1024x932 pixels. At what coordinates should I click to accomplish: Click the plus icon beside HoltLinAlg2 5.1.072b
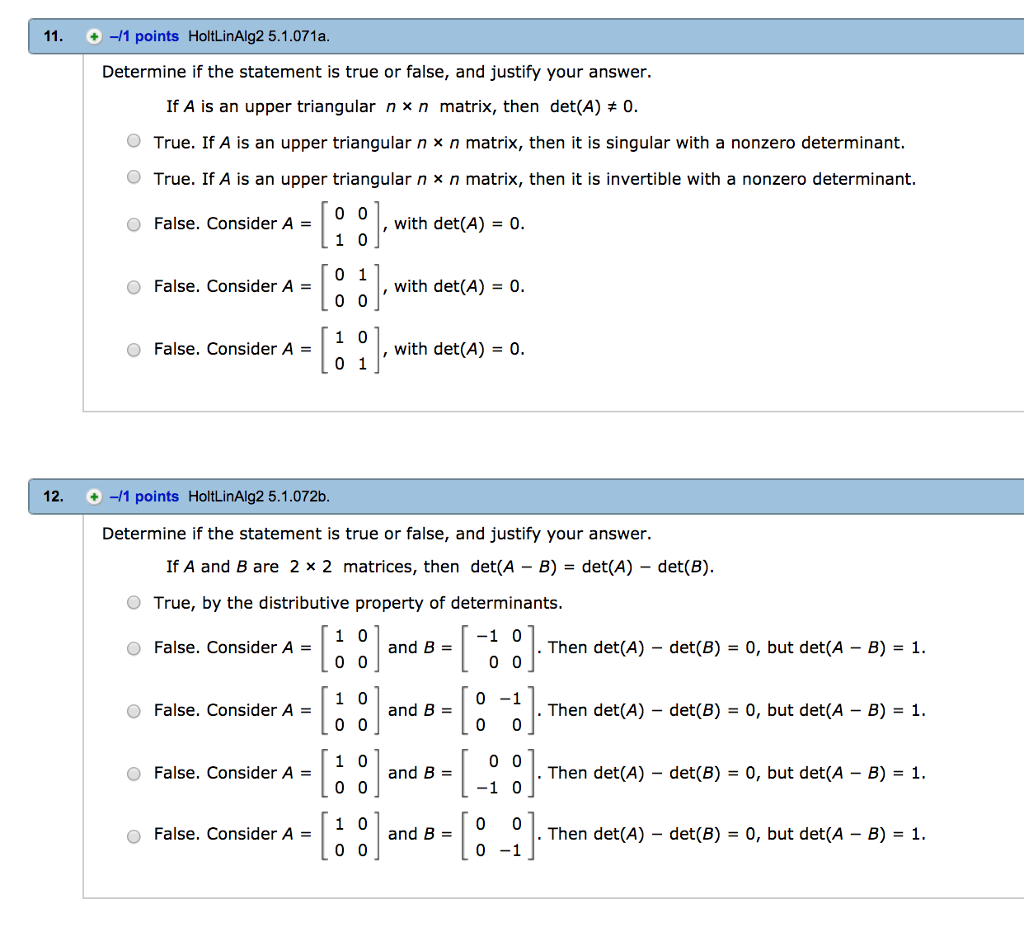click(x=92, y=496)
